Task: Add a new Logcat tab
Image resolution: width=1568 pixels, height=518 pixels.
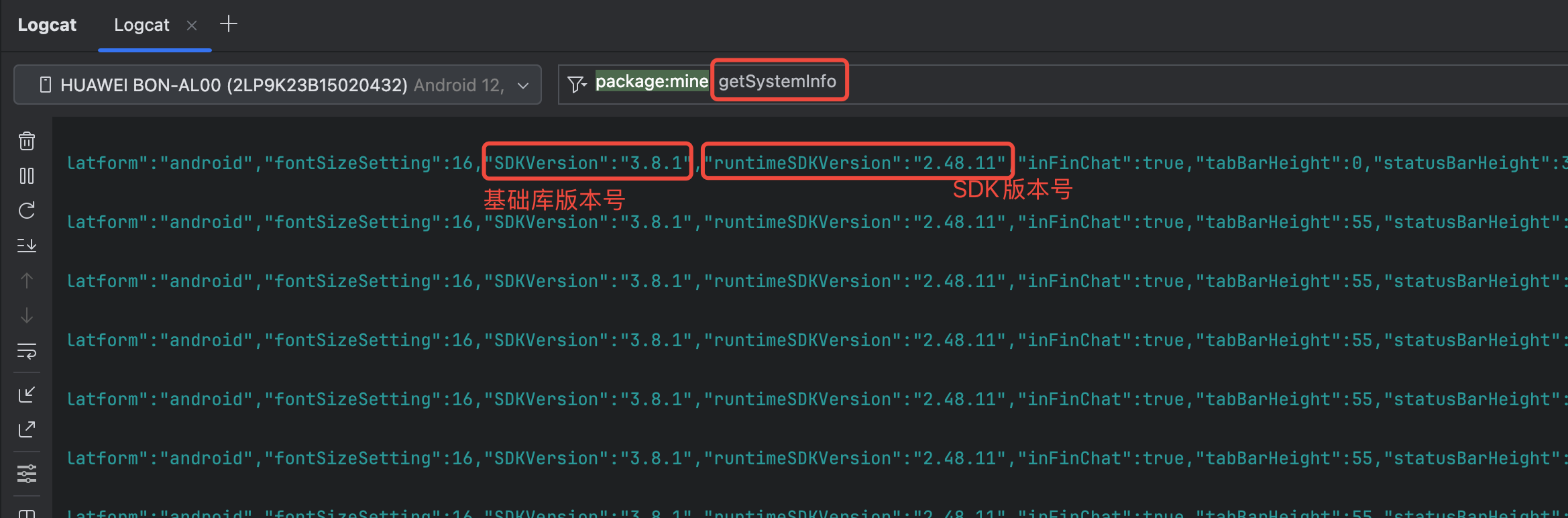Action: (x=229, y=25)
